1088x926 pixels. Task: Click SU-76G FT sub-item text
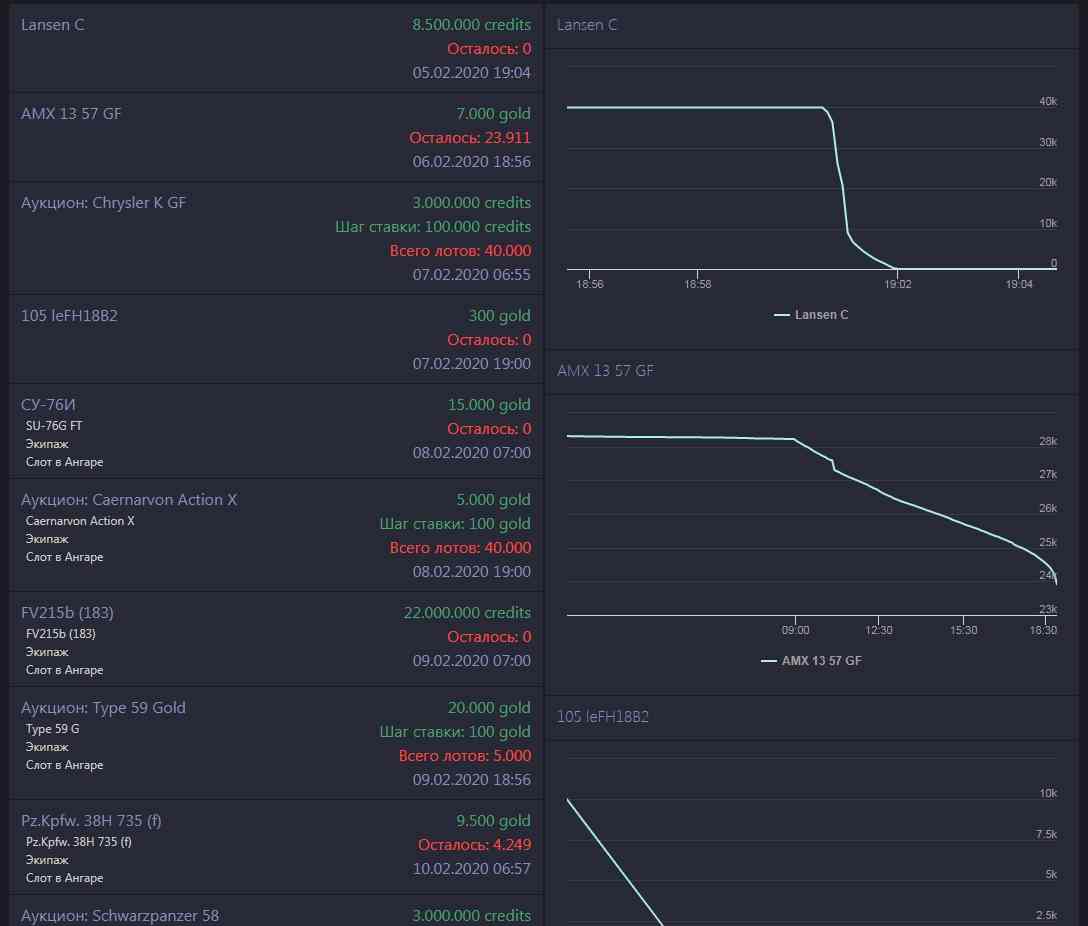54,426
